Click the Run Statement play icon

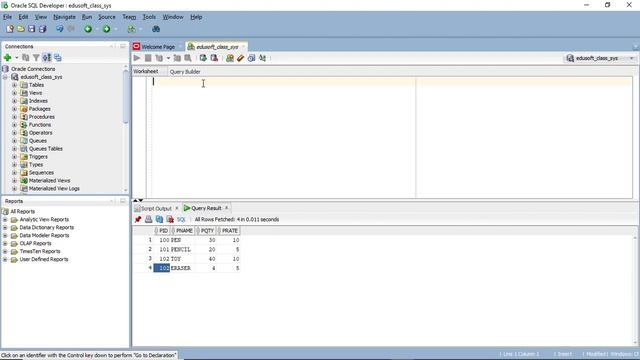(137, 58)
